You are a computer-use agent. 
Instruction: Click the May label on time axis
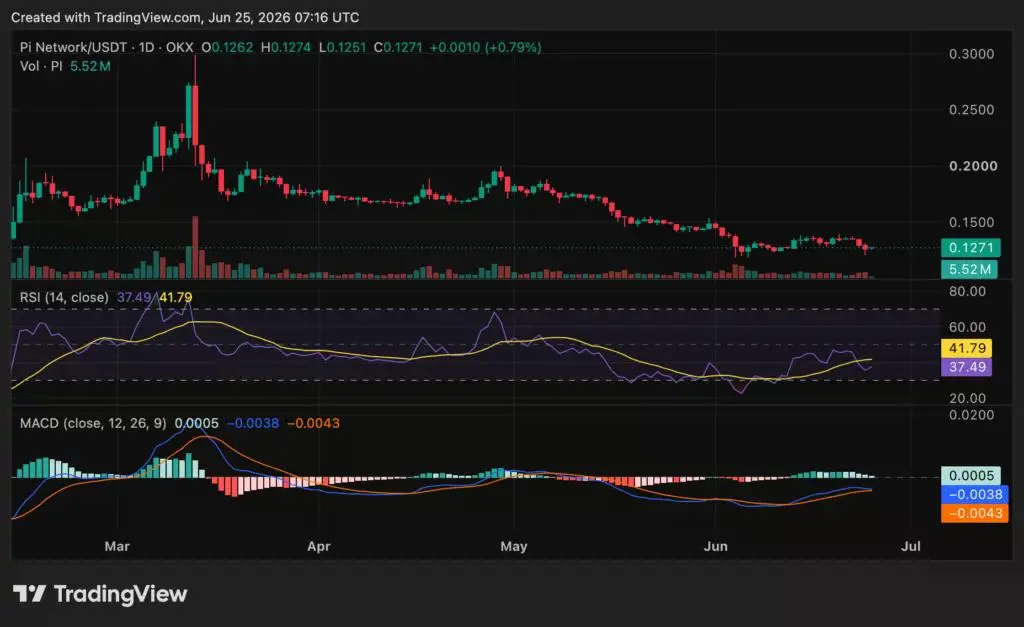tap(514, 547)
